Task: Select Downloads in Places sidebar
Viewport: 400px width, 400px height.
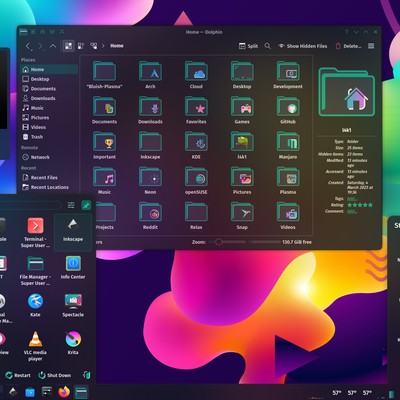Action: (49, 98)
